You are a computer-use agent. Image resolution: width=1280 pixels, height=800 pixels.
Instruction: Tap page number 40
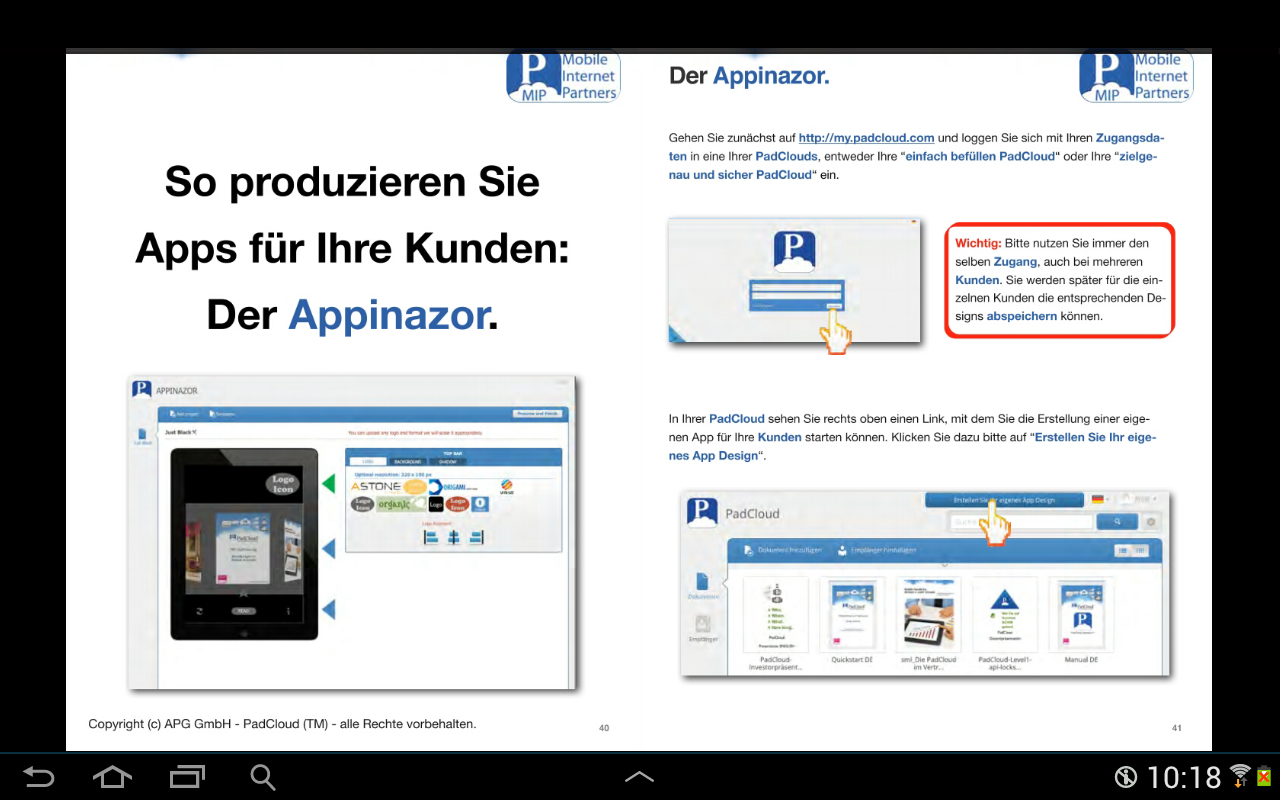click(x=604, y=728)
